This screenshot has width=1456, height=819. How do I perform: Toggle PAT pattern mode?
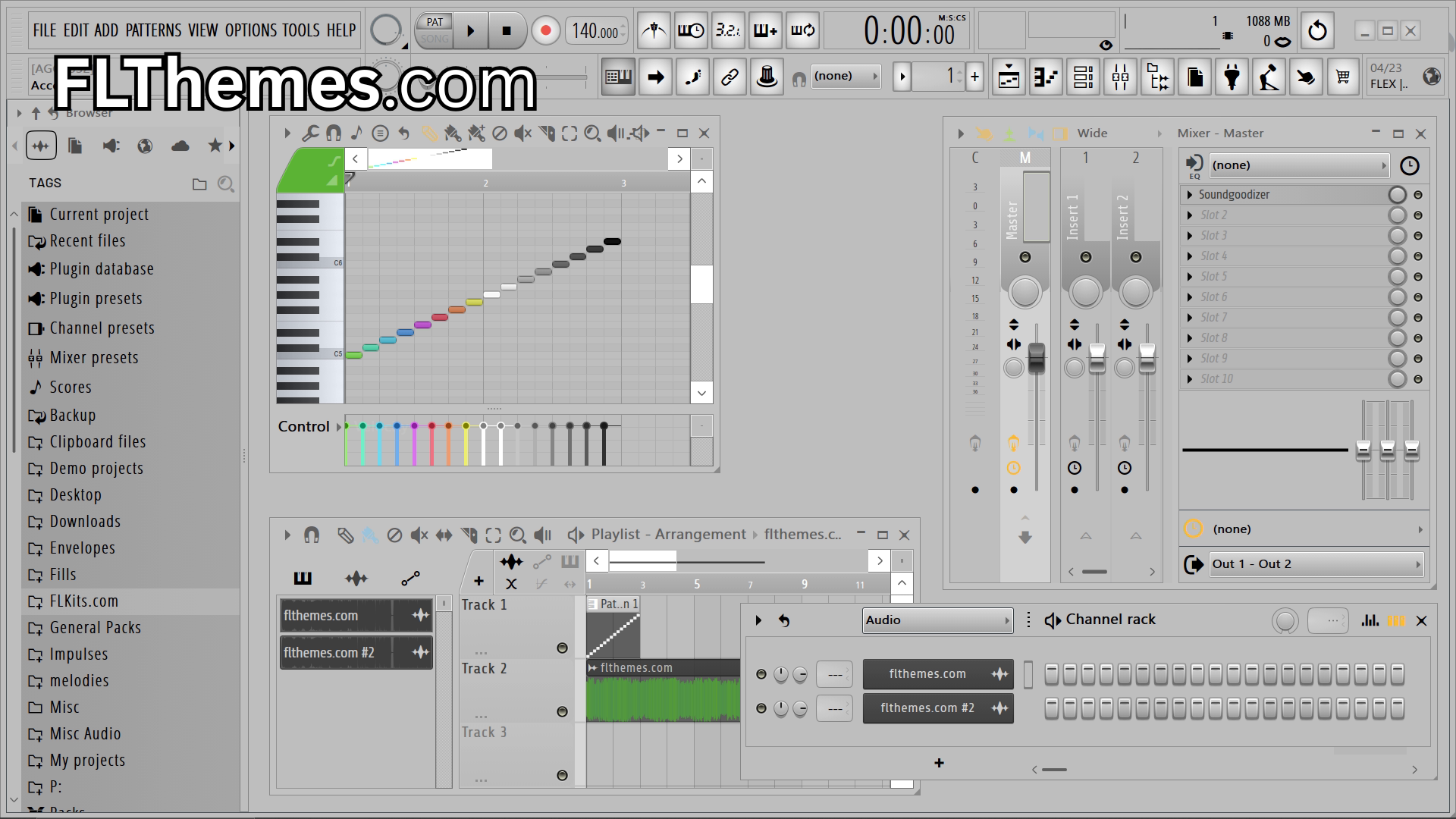435,22
